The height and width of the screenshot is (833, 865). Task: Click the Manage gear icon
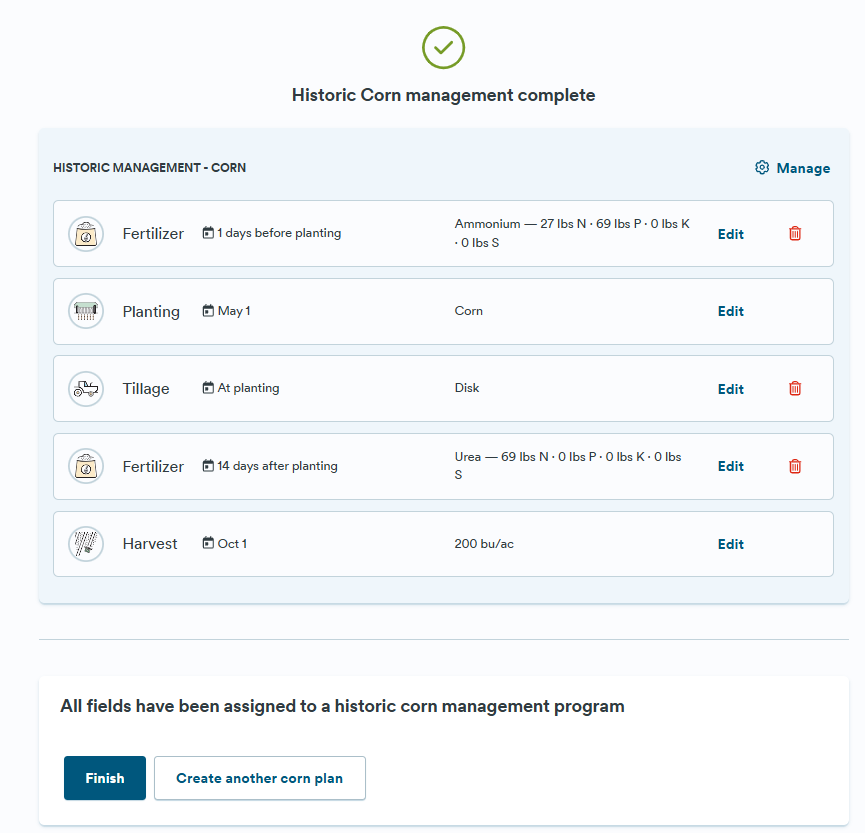pyautogui.click(x=762, y=168)
